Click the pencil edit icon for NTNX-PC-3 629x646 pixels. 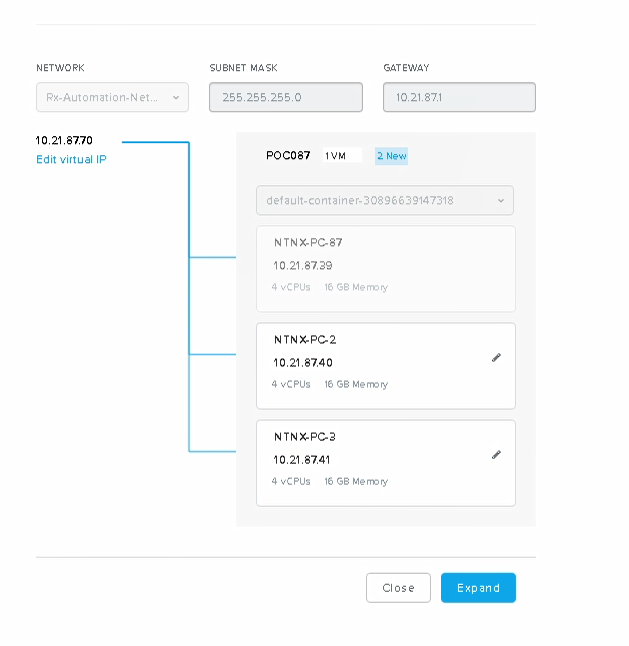[496, 455]
